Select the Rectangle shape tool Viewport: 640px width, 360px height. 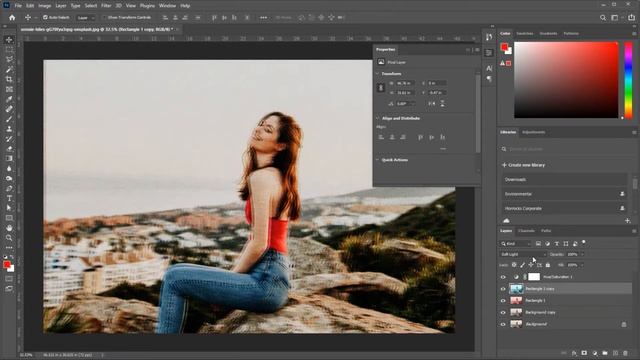point(9,218)
